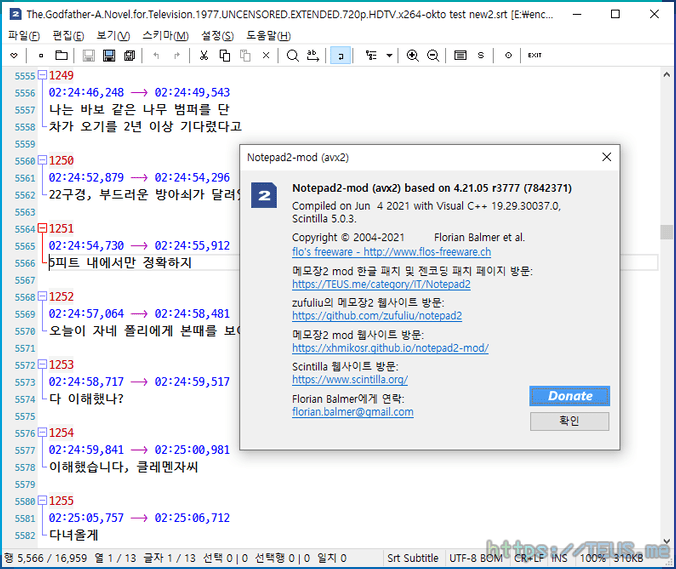Click the zoom out magnifier icon
The image size is (676, 569).
point(433,55)
